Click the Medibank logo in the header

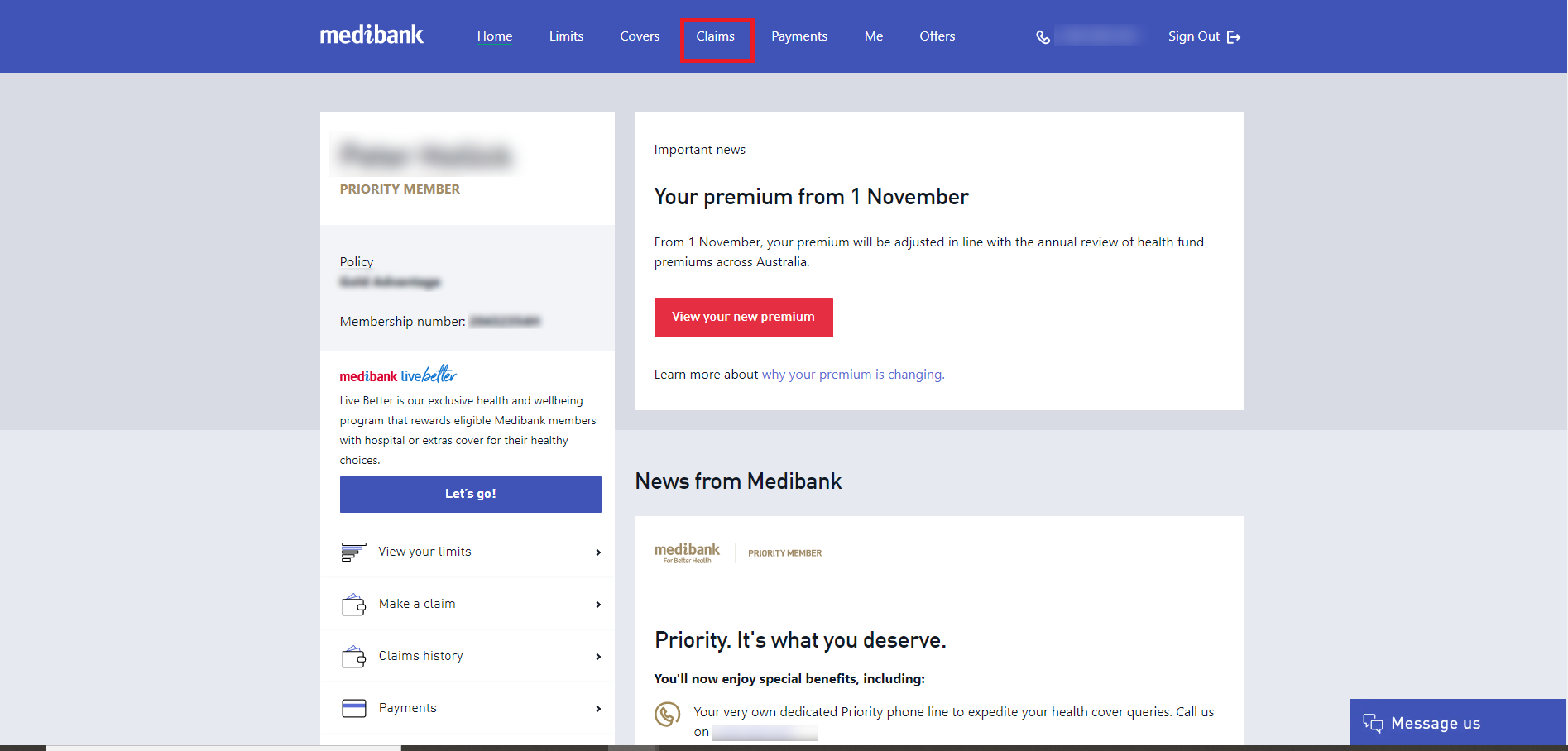[x=371, y=35]
